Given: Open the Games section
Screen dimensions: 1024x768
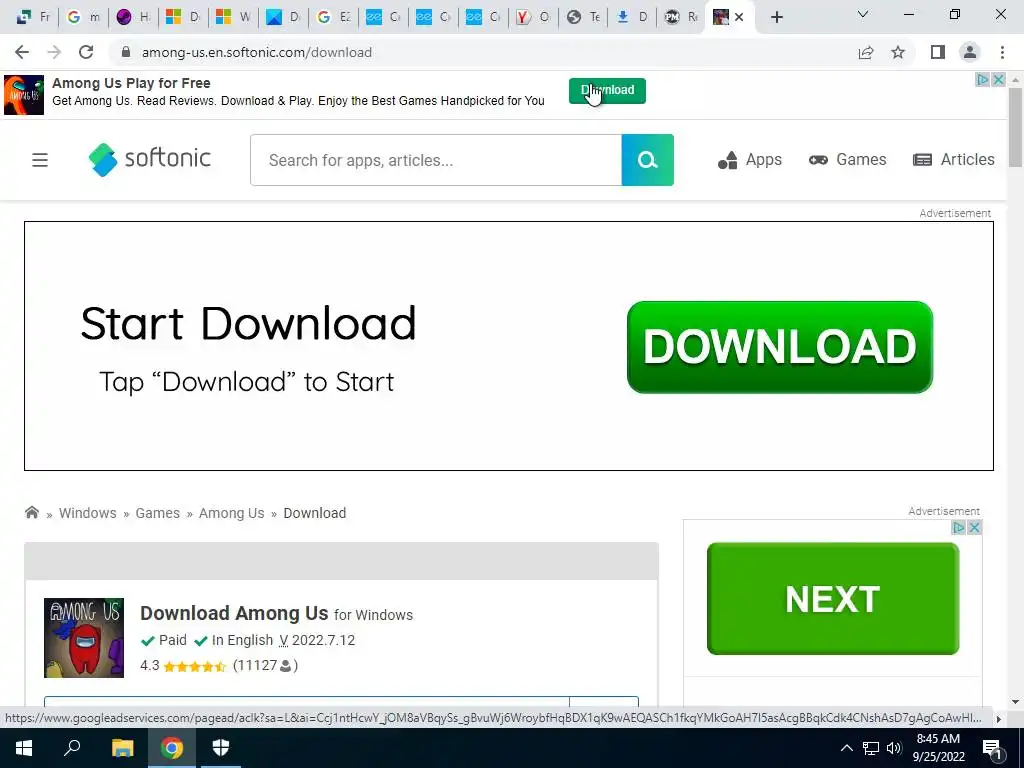Looking at the screenshot, I should pyautogui.click(x=848, y=159).
